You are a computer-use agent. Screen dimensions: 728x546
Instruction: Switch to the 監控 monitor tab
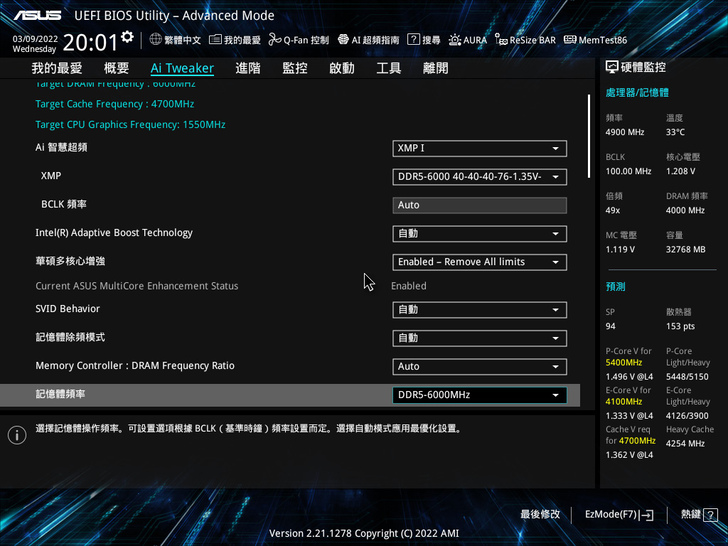[295, 68]
